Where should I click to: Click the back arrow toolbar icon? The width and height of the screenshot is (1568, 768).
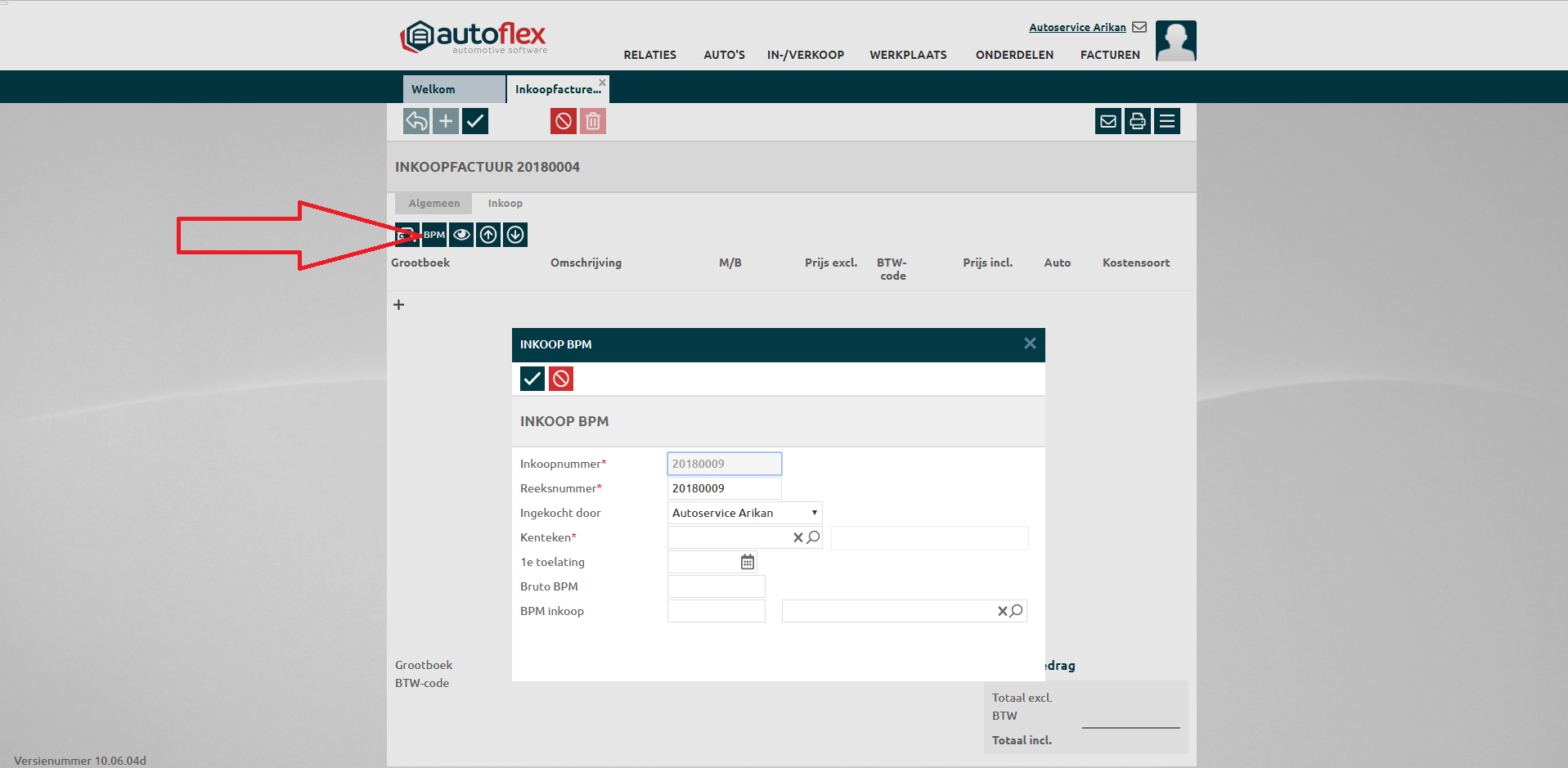click(x=416, y=122)
